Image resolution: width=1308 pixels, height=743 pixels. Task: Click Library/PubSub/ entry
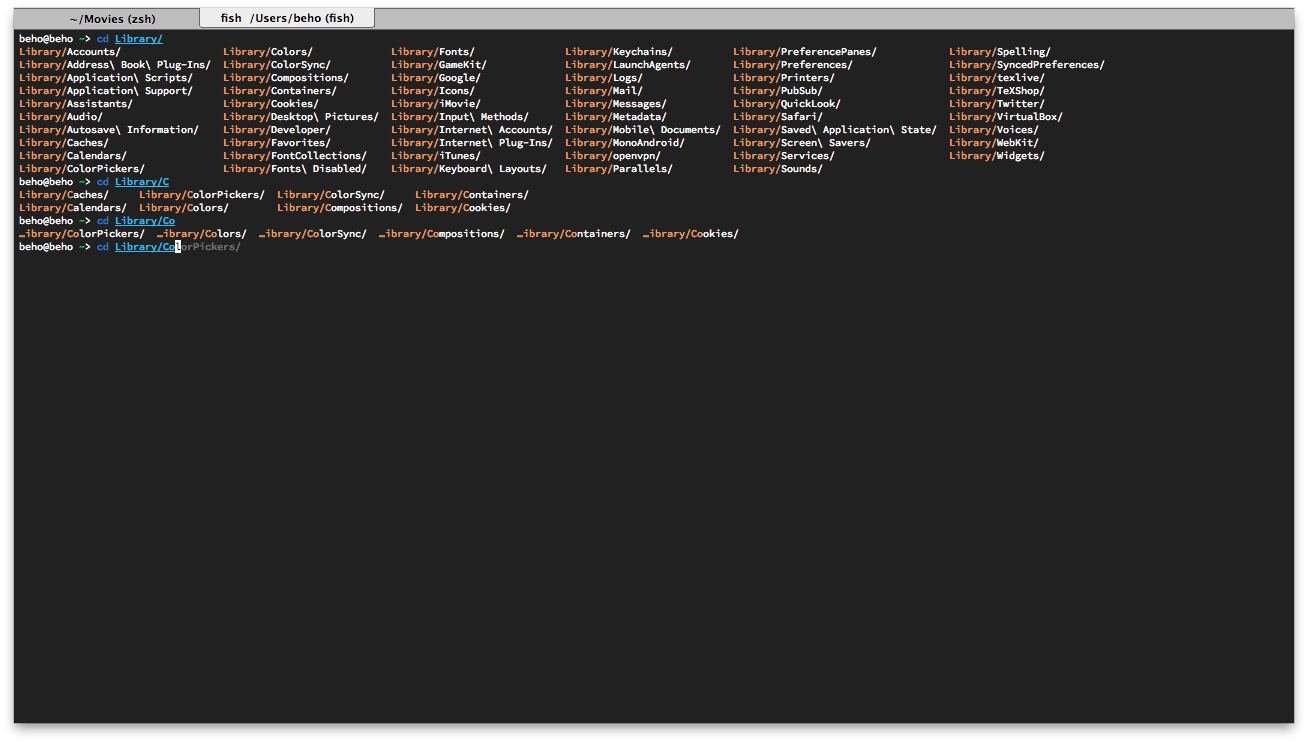point(778,91)
